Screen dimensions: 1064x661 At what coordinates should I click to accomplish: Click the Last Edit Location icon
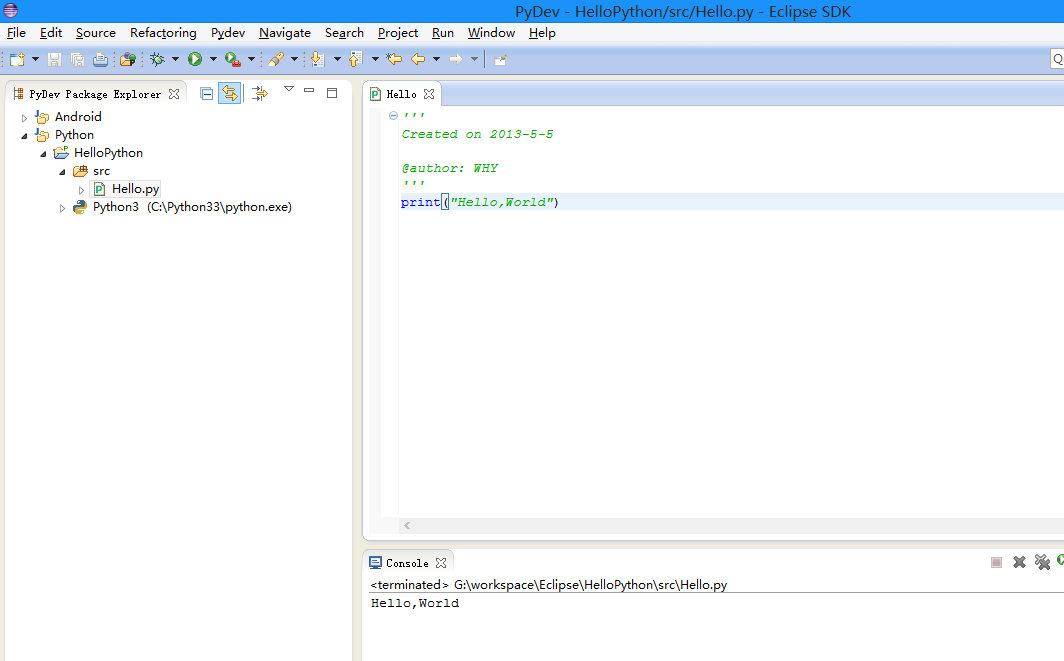point(394,60)
